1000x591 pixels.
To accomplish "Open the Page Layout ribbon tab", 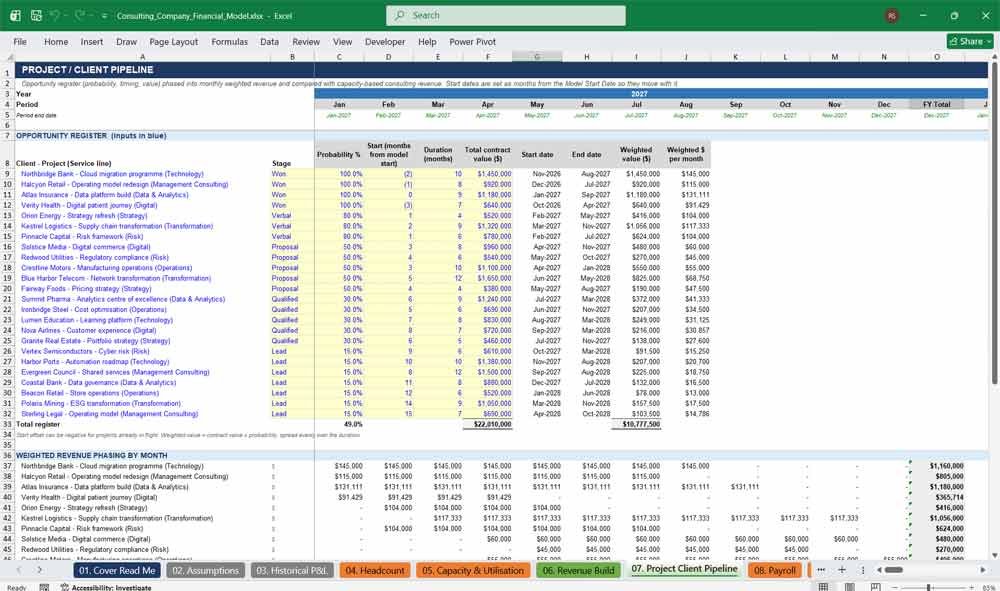I will pyautogui.click(x=173, y=41).
